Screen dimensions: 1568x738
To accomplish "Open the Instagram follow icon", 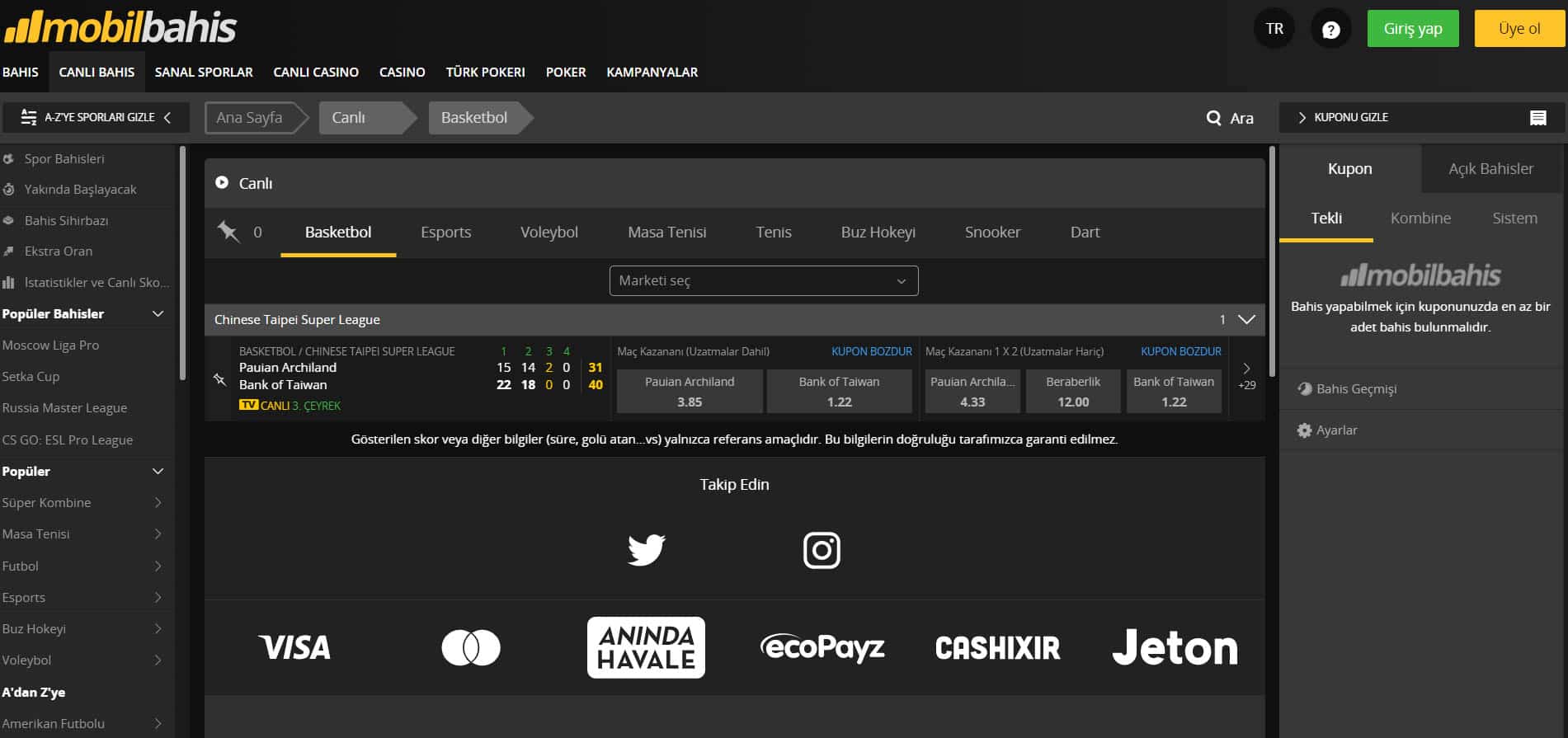I will pyautogui.click(x=822, y=550).
